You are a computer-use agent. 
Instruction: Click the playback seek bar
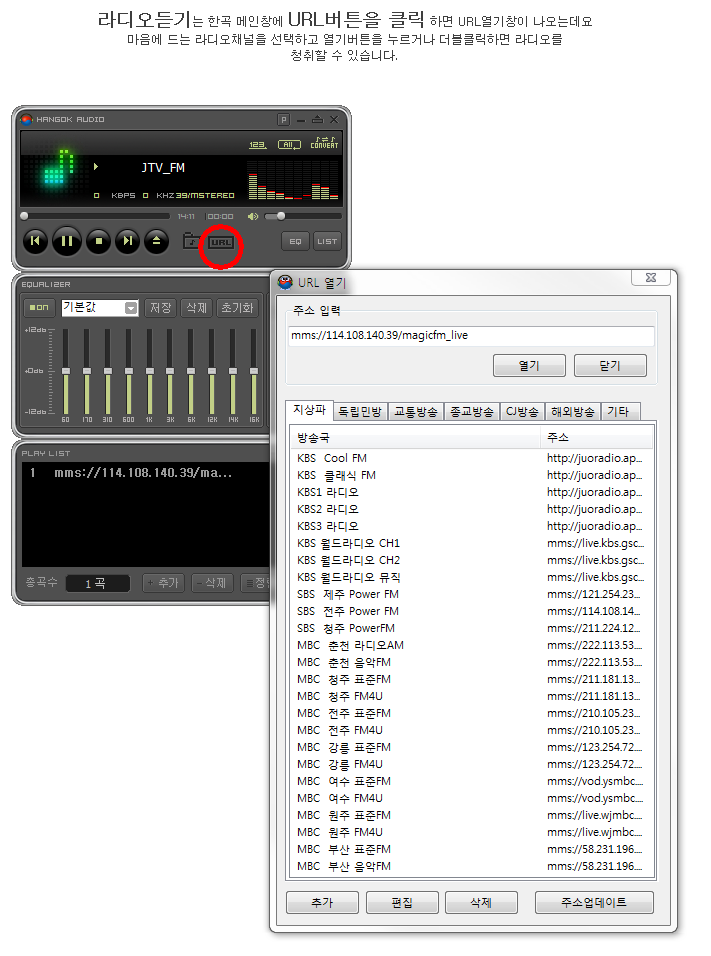click(96, 216)
